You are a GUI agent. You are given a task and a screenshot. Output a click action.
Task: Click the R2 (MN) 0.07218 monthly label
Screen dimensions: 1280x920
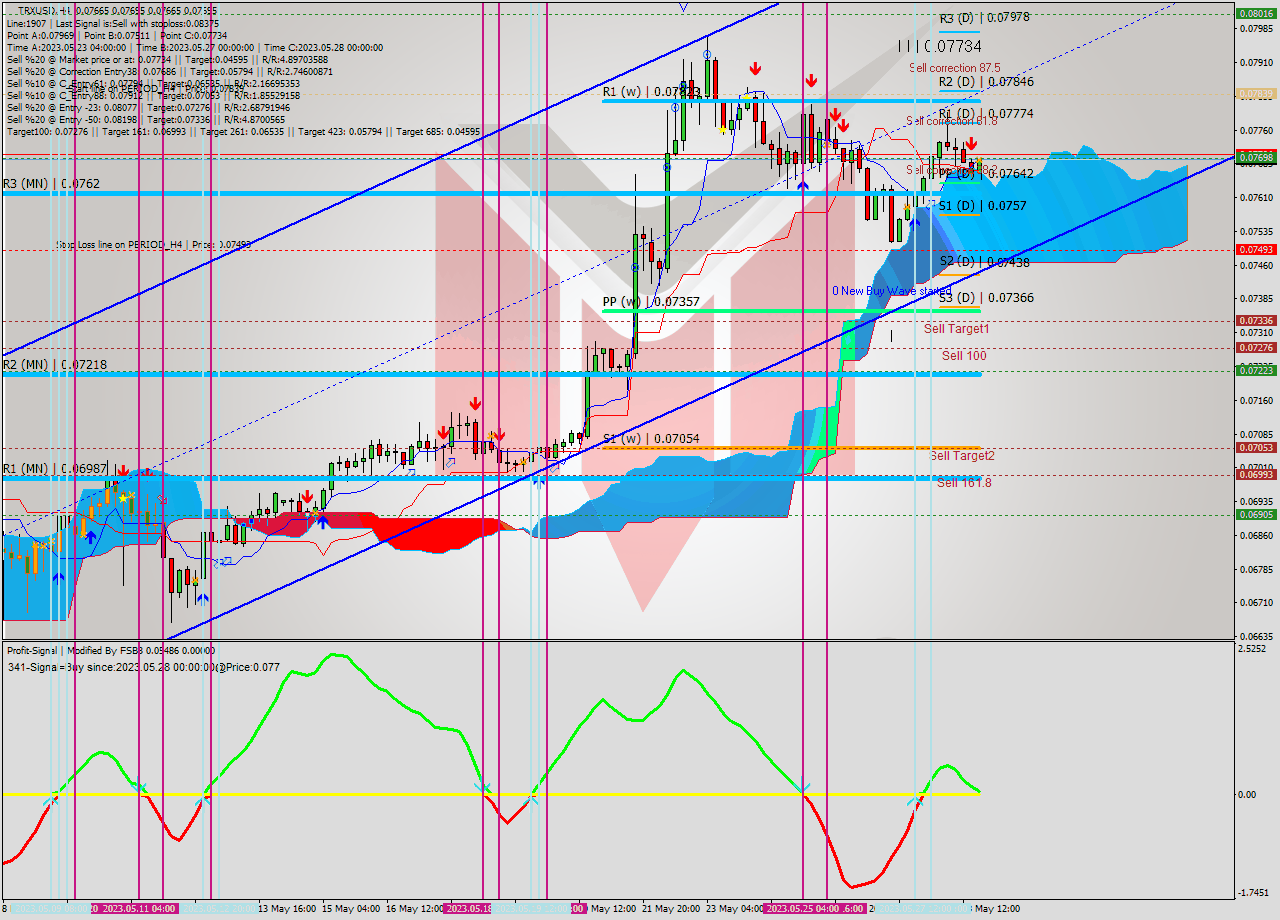tap(54, 365)
